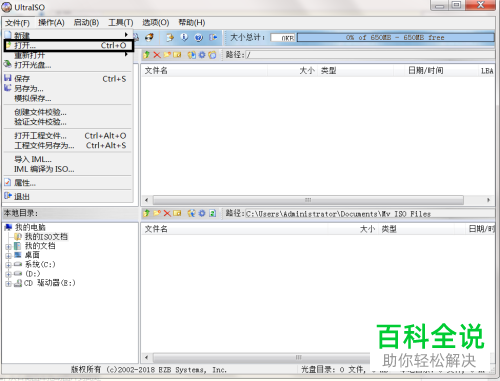Sort ISO pane by 类型 column
Image resolution: width=500 pixels, height=381 pixels.
point(356,71)
